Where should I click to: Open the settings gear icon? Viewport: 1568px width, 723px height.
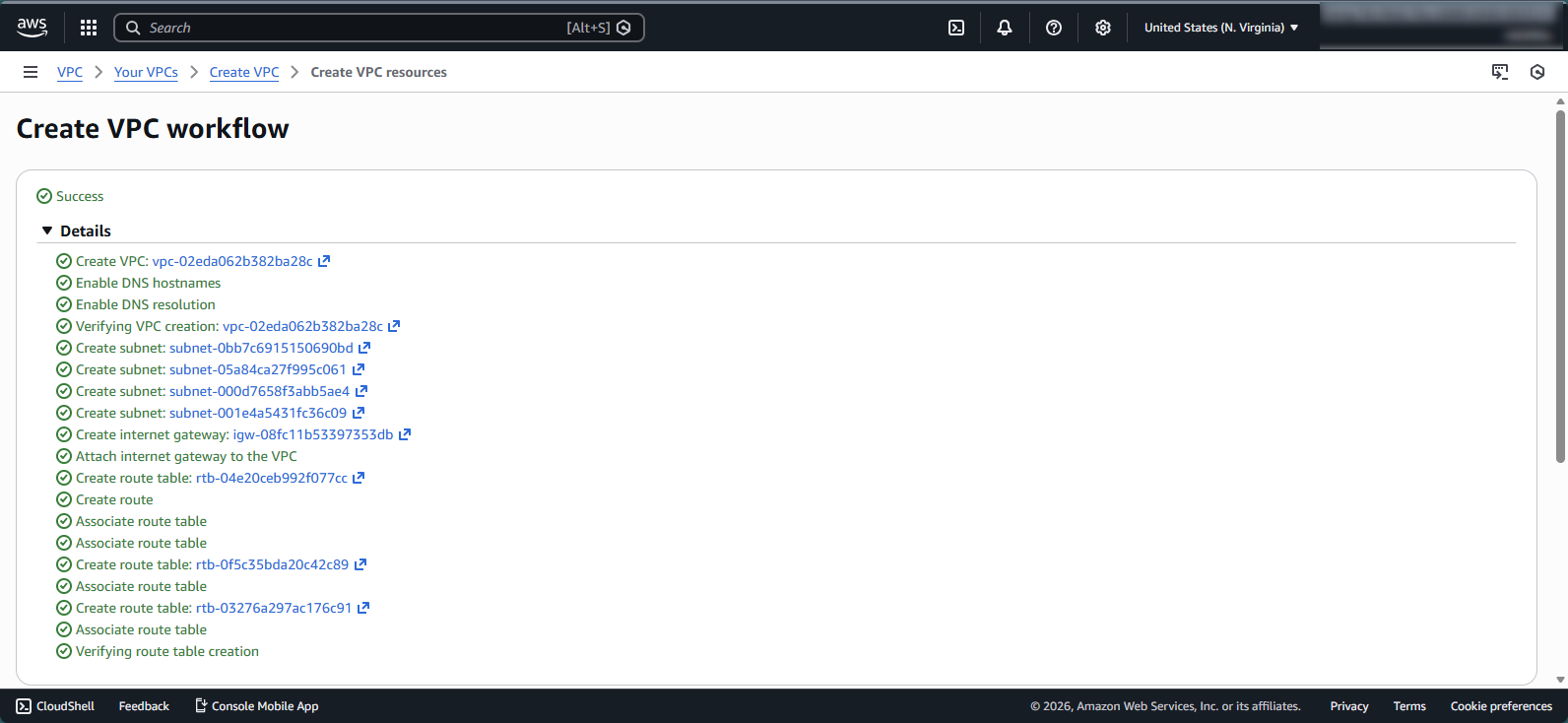pos(1103,28)
